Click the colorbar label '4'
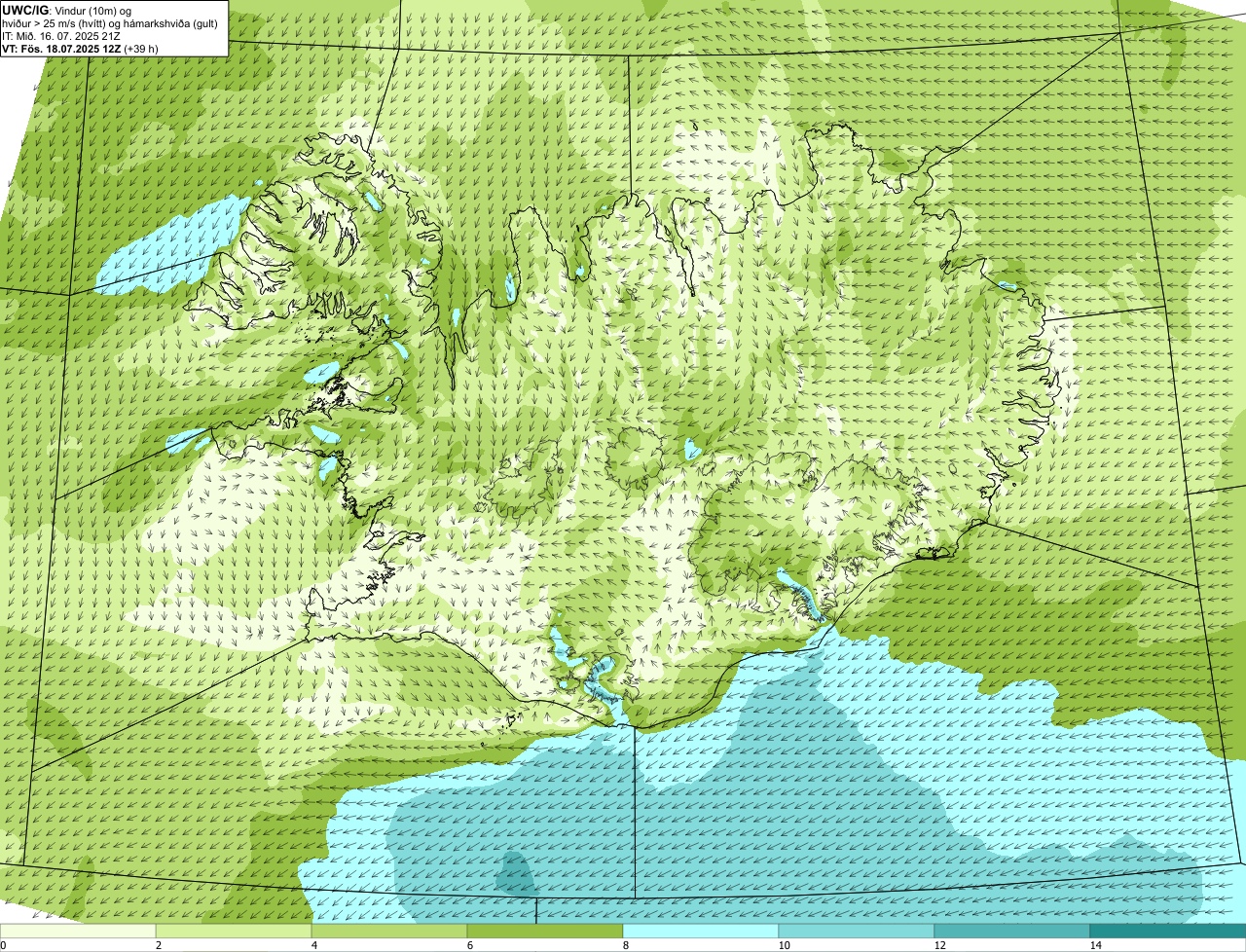This screenshot has width=1246, height=952. tap(313, 945)
